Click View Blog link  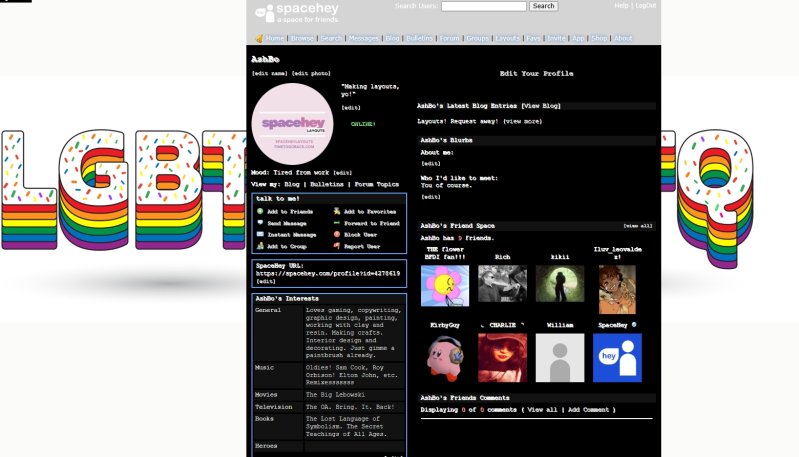pyautogui.click(x=541, y=106)
